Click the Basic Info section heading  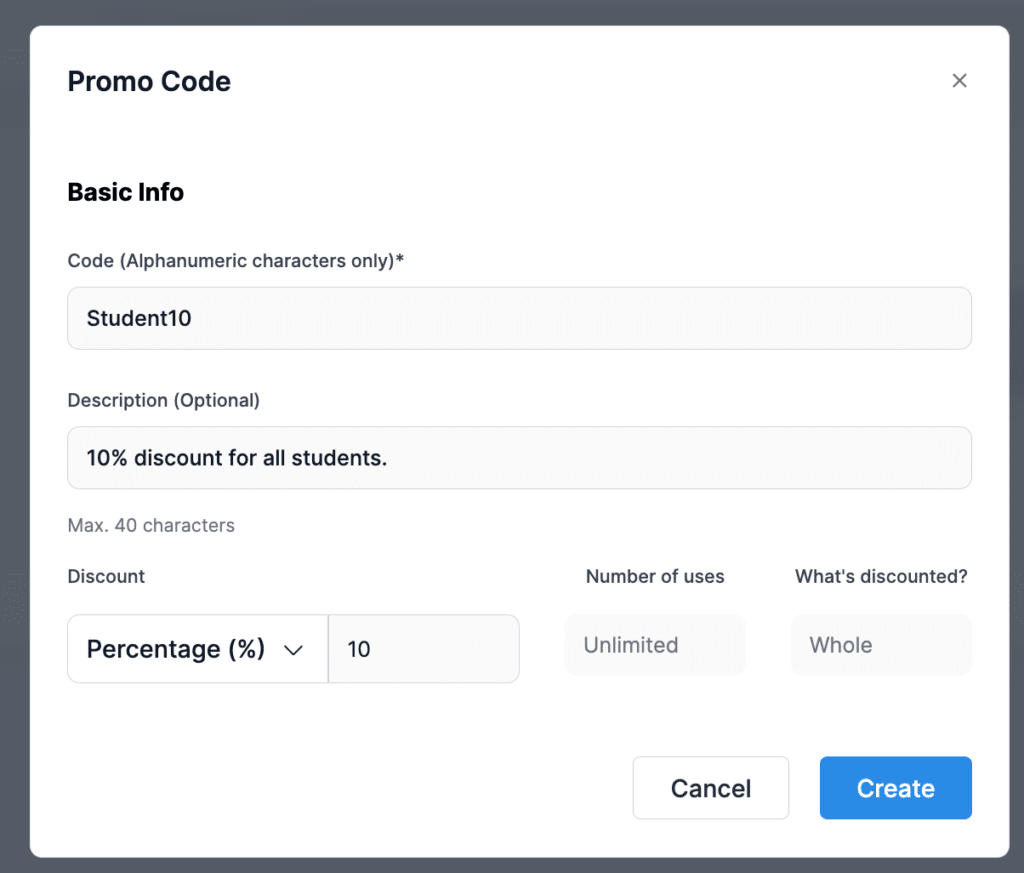pyautogui.click(x=126, y=192)
